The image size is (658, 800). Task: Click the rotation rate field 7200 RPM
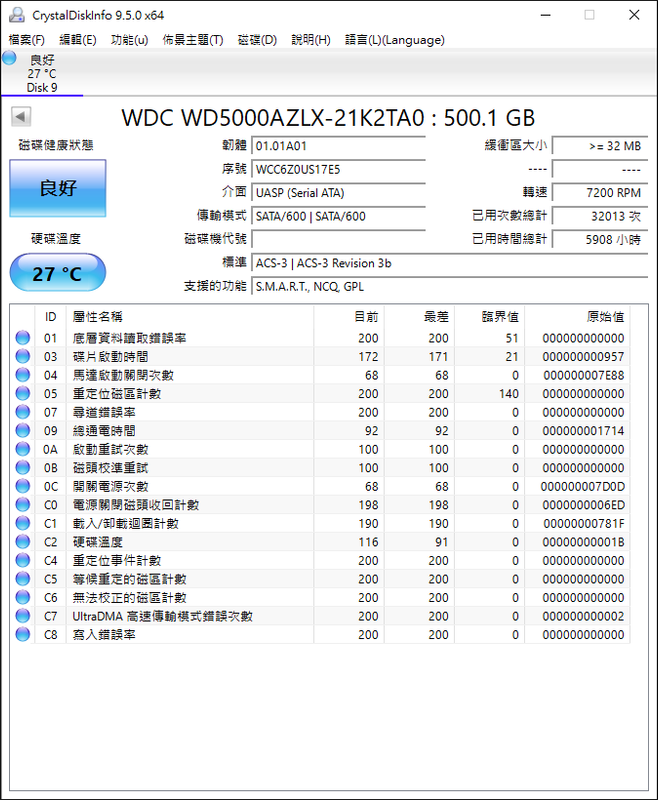click(x=600, y=193)
